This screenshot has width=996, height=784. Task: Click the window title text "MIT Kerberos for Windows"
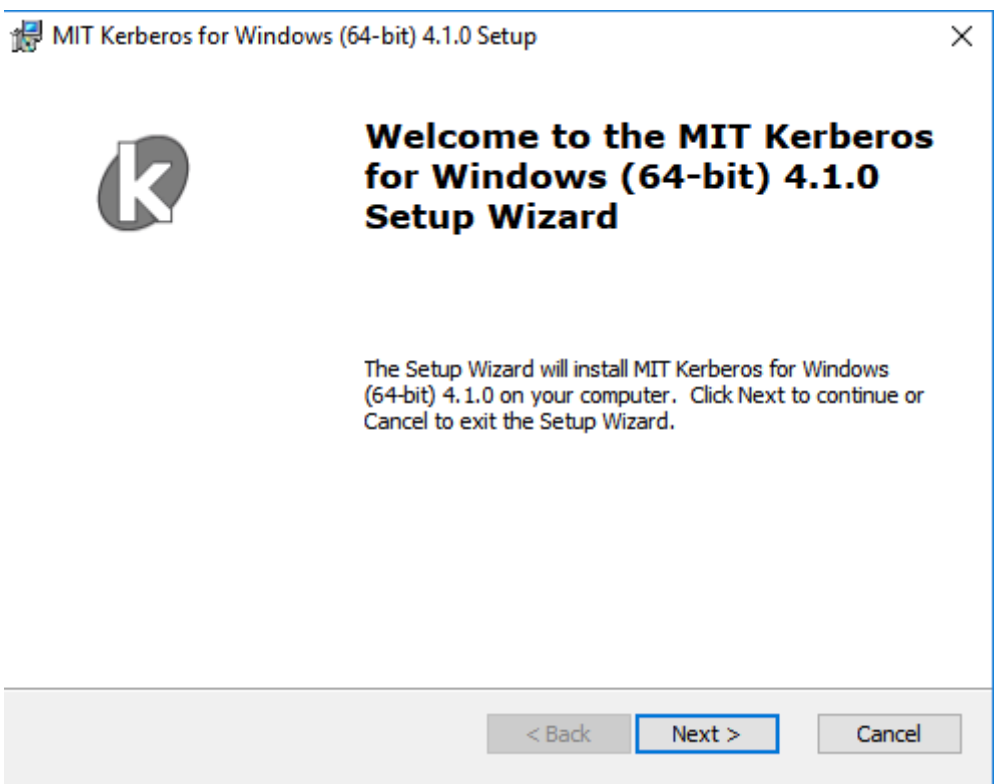[x=192, y=36]
